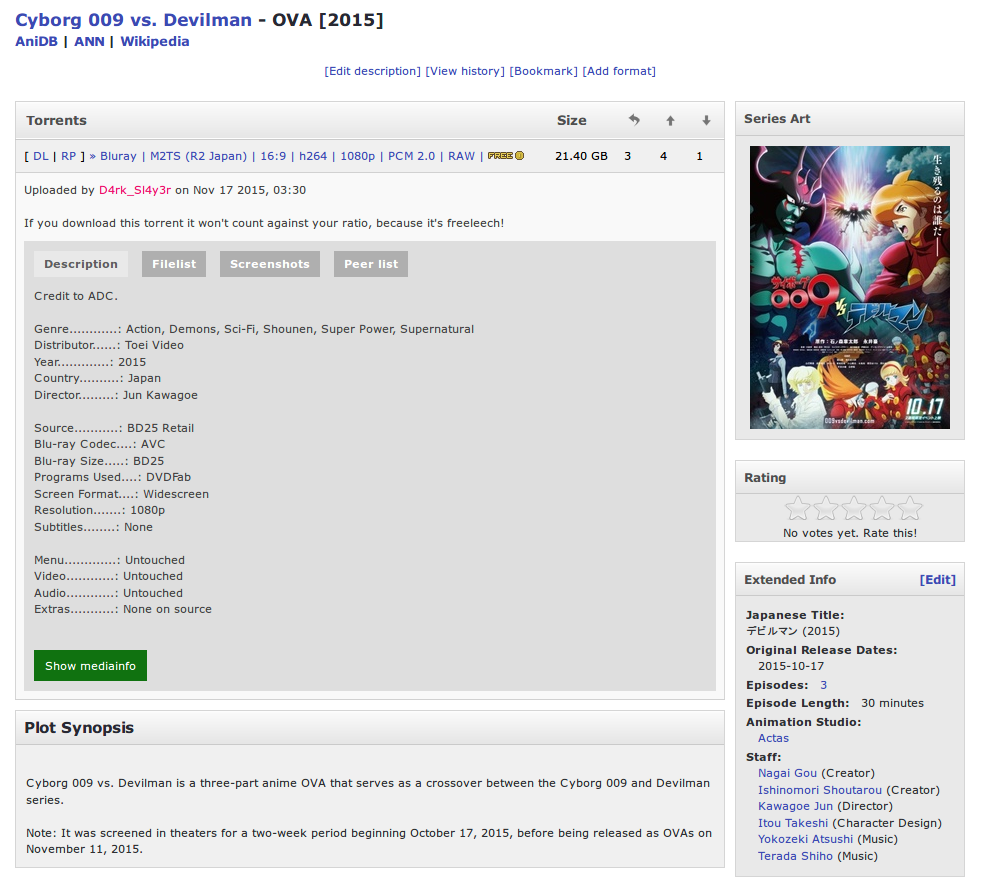Click the leechers down-arrow icon

coord(706,121)
